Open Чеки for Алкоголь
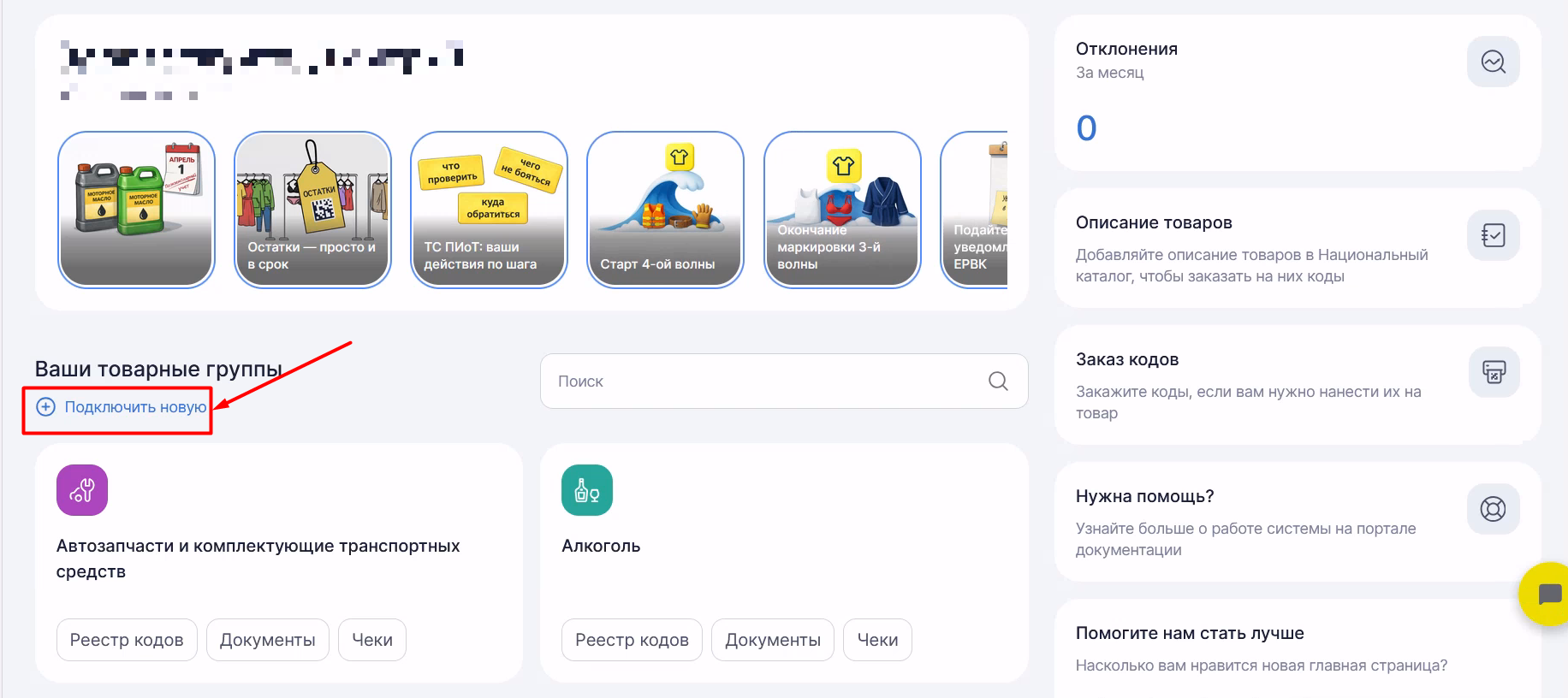This screenshot has width=1568, height=698. 877,640
